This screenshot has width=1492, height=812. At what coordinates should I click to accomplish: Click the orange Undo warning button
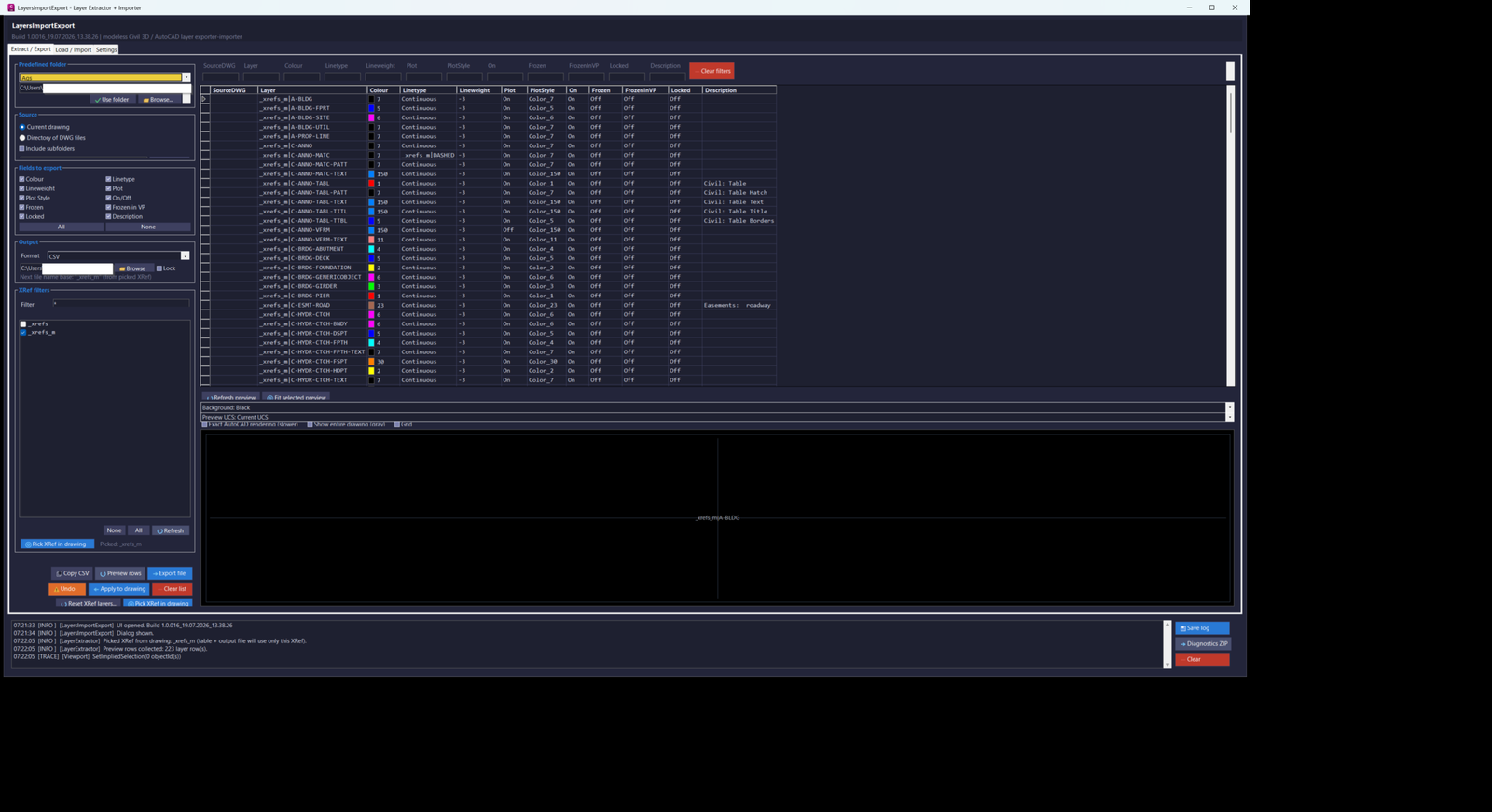coord(67,589)
